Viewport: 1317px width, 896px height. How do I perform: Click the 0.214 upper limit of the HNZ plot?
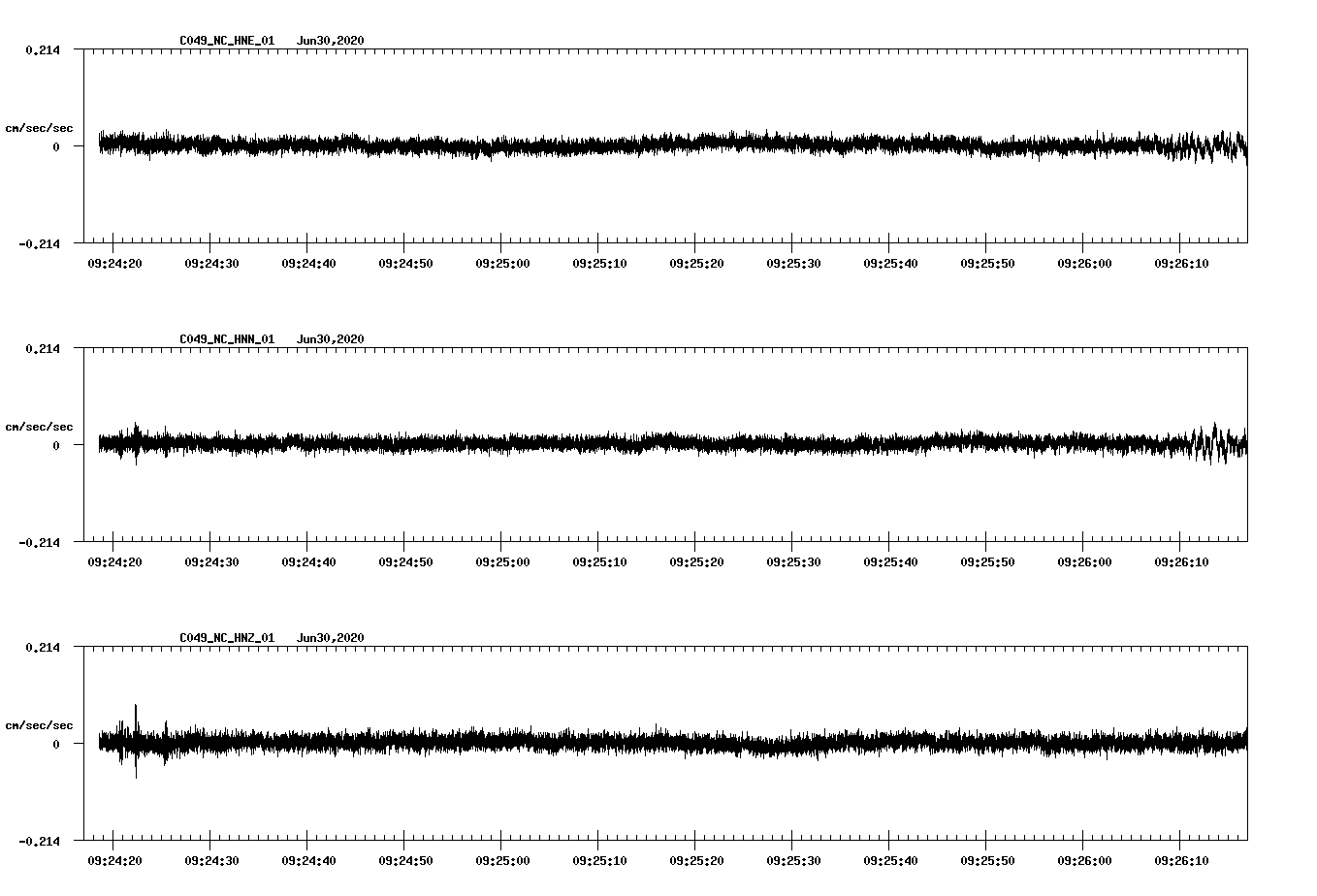(x=43, y=647)
